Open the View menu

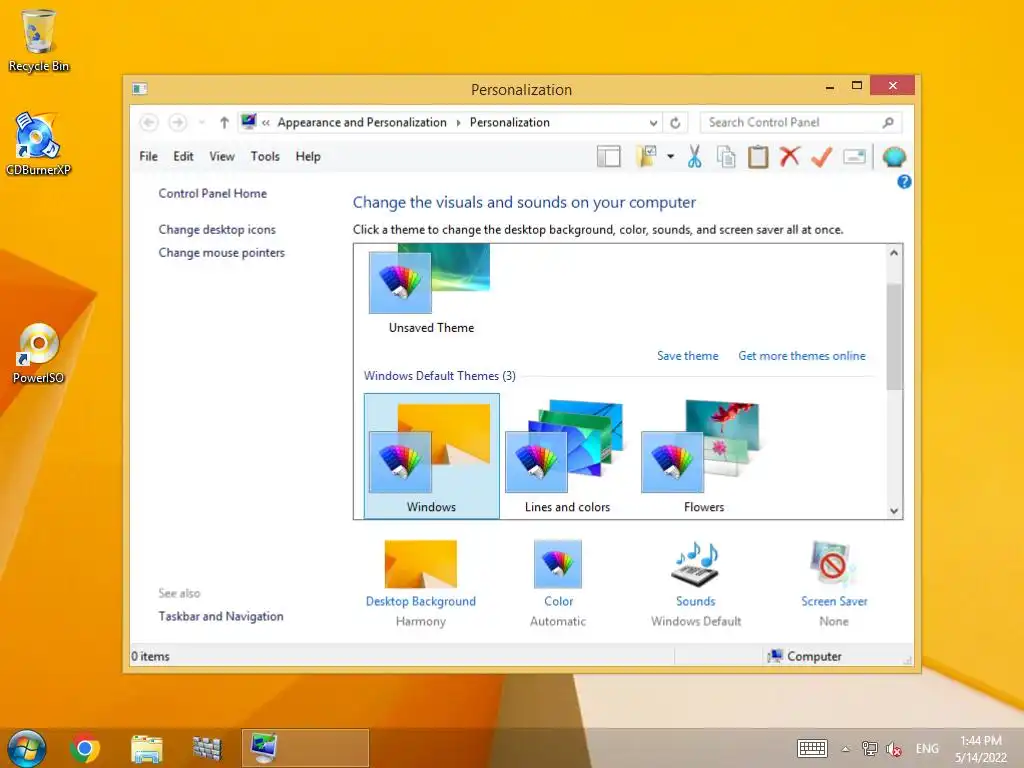(x=221, y=157)
